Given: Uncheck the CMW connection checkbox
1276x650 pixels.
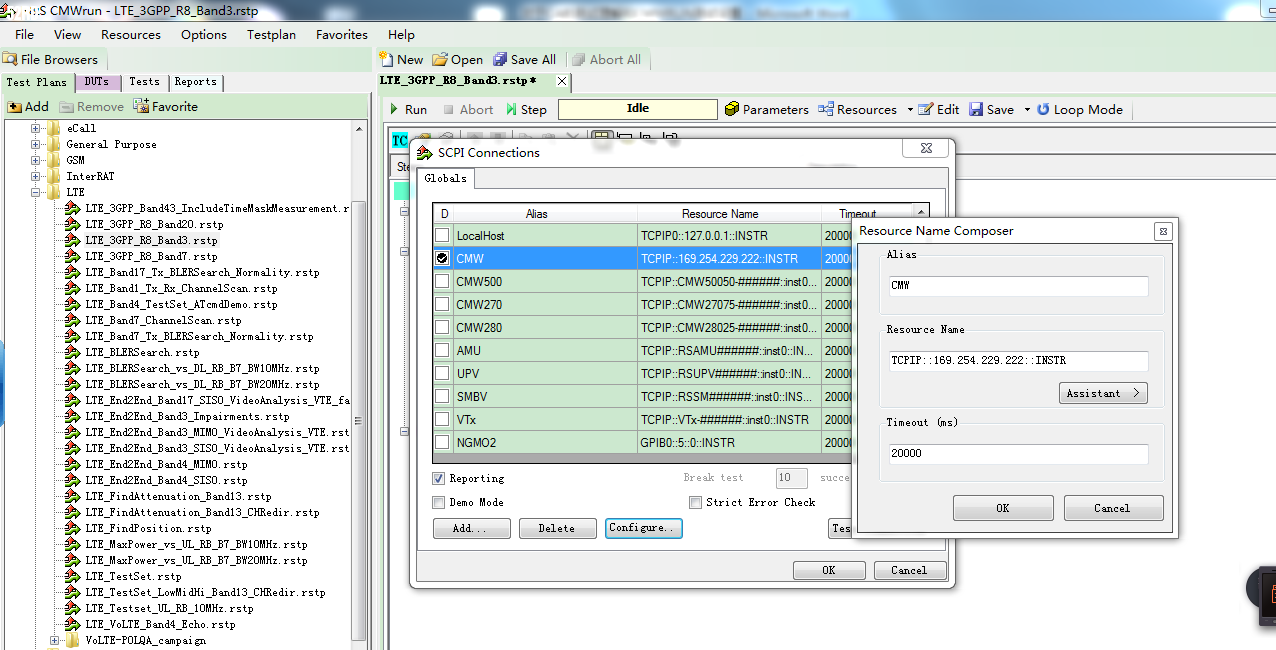Looking at the screenshot, I should [442, 258].
